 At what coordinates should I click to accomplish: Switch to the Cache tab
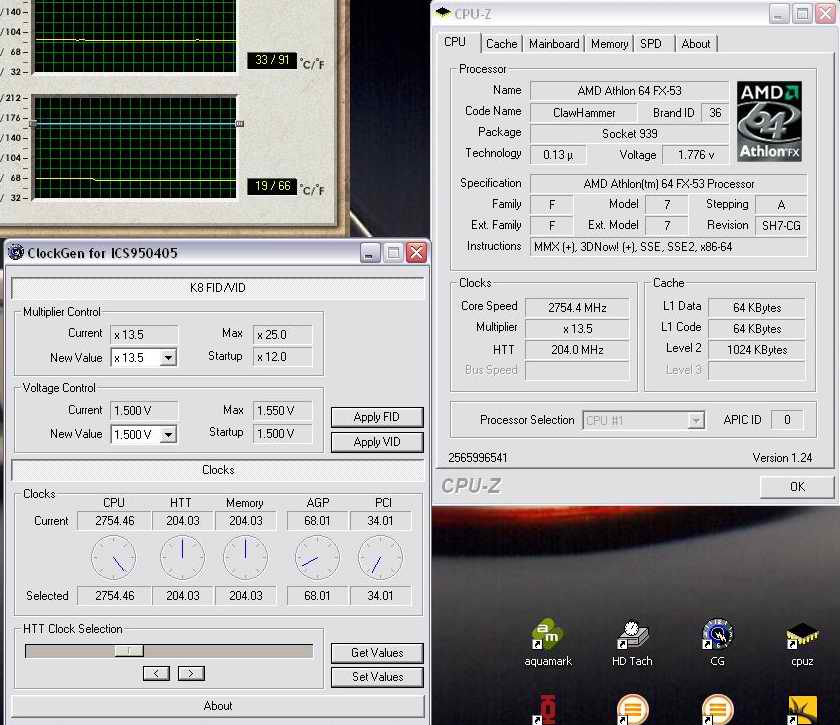pyautogui.click(x=501, y=44)
